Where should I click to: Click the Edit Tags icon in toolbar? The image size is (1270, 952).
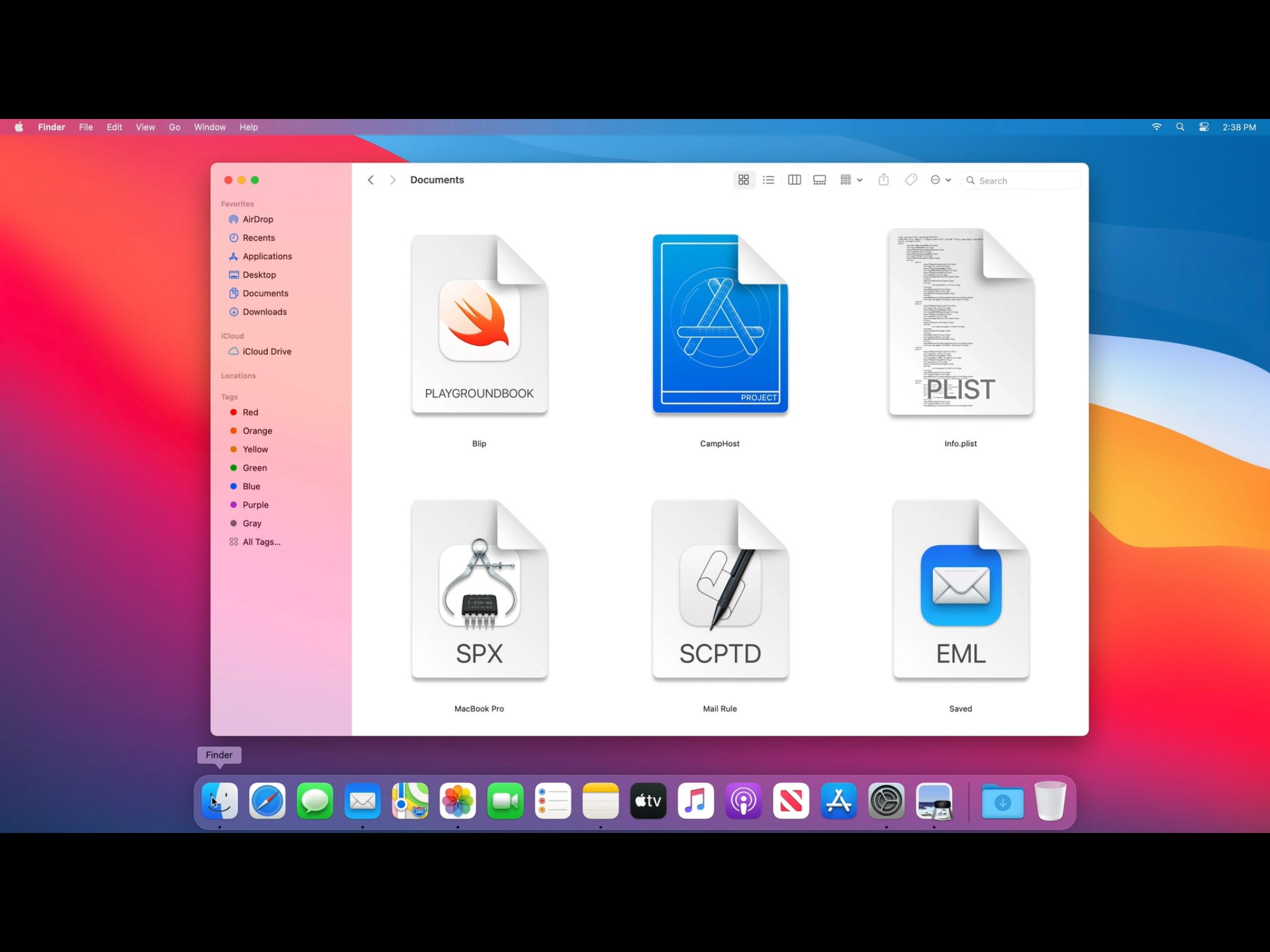tap(911, 180)
